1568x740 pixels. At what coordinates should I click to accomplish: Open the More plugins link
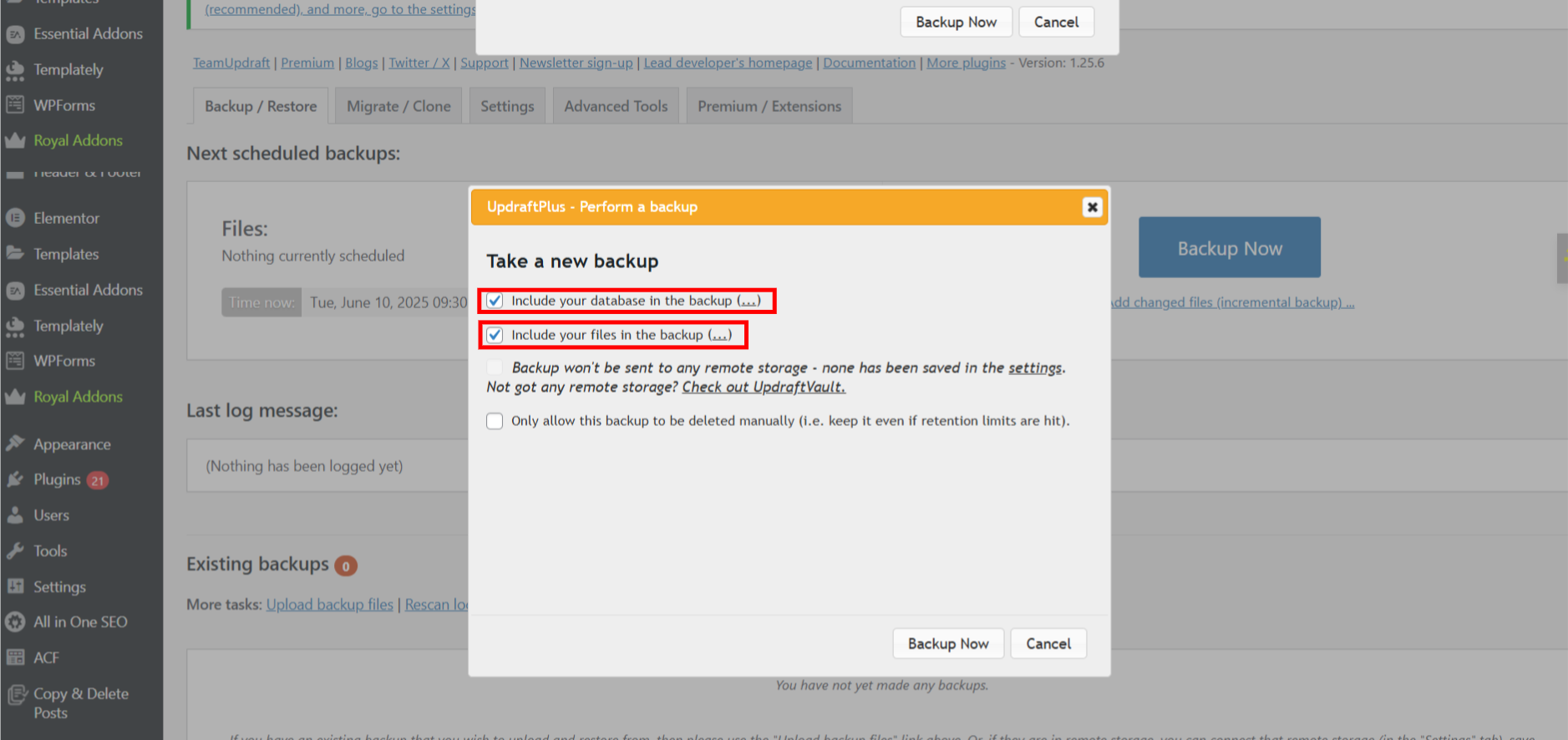point(967,63)
